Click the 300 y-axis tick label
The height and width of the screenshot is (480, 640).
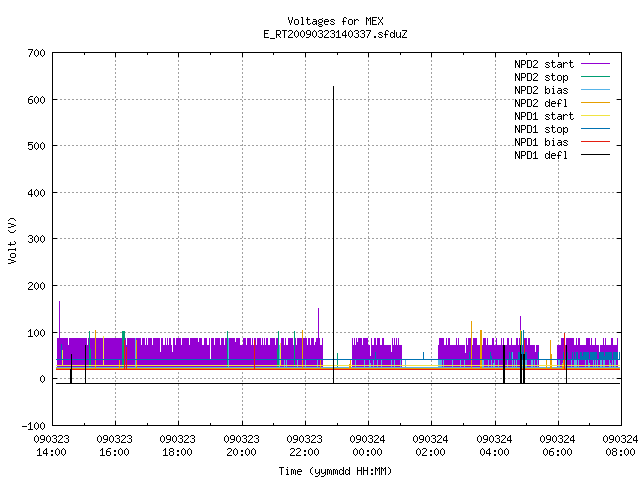[36, 239]
